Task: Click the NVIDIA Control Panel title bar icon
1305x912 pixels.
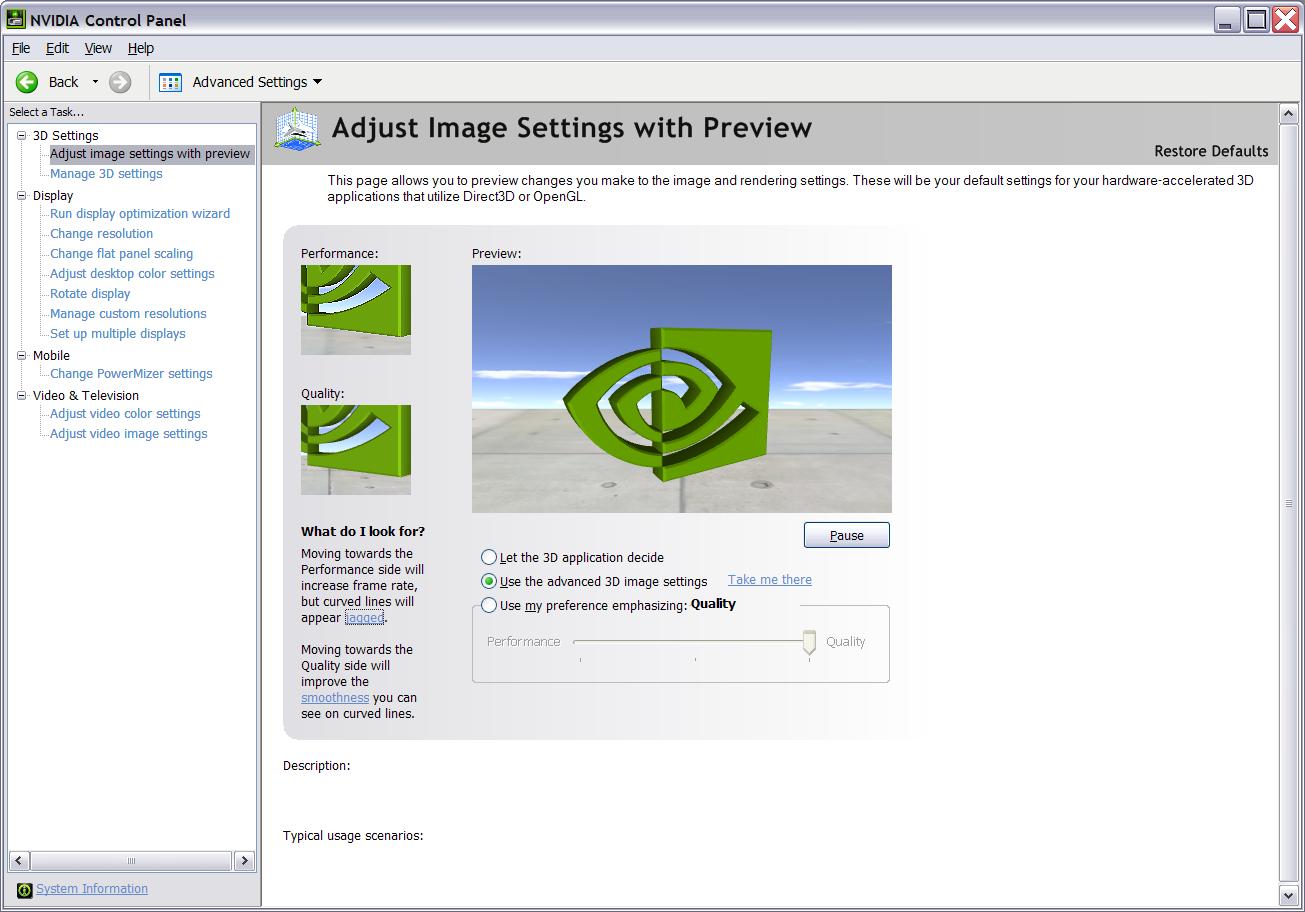Action: pos(17,19)
